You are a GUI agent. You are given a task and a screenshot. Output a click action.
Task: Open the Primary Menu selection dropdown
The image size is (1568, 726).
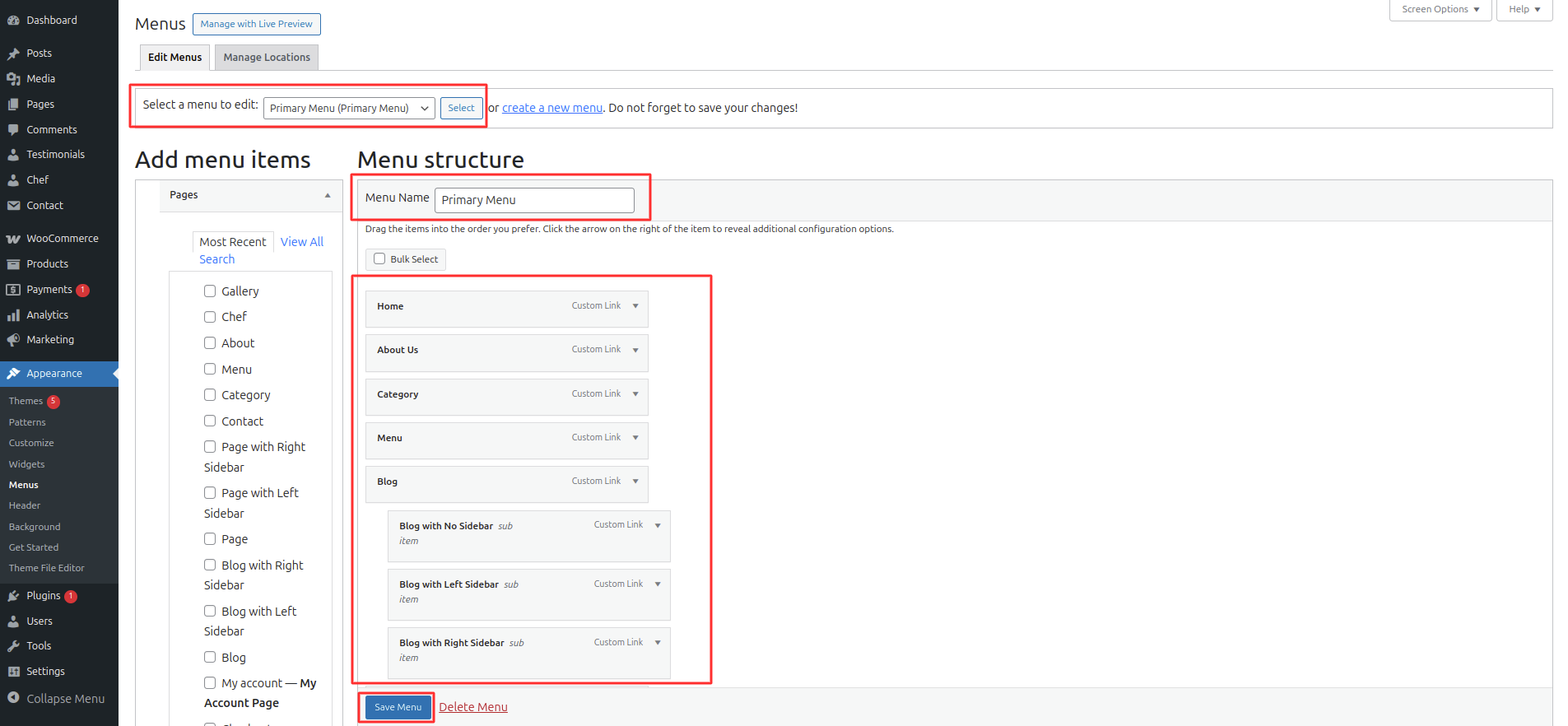tap(349, 109)
